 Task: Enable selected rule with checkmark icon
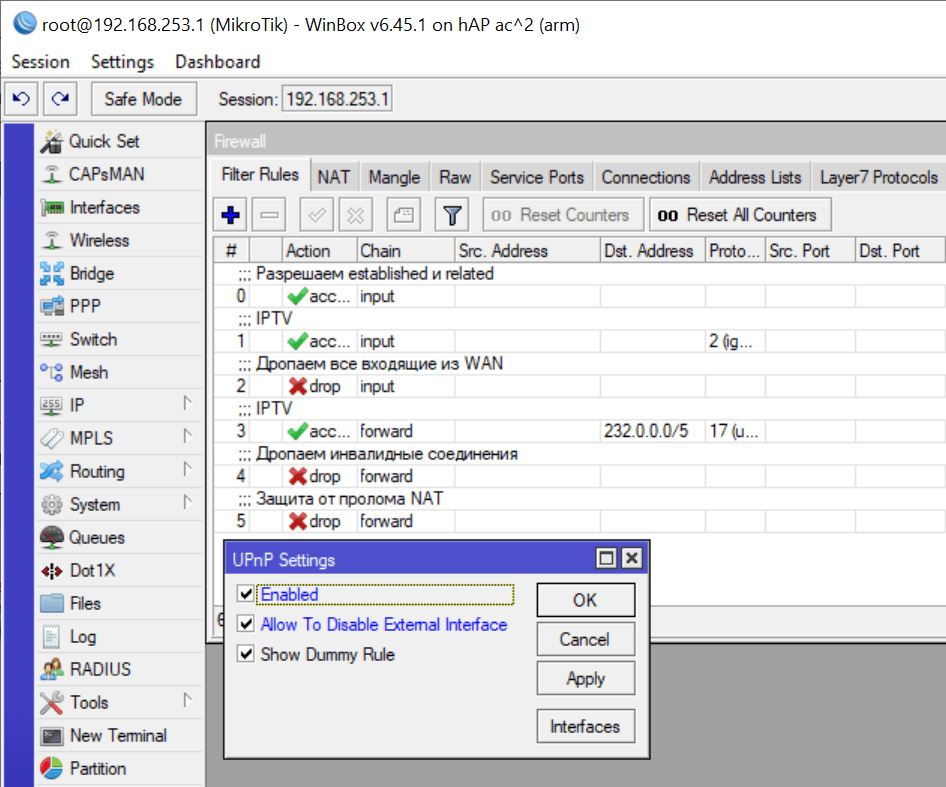click(317, 215)
